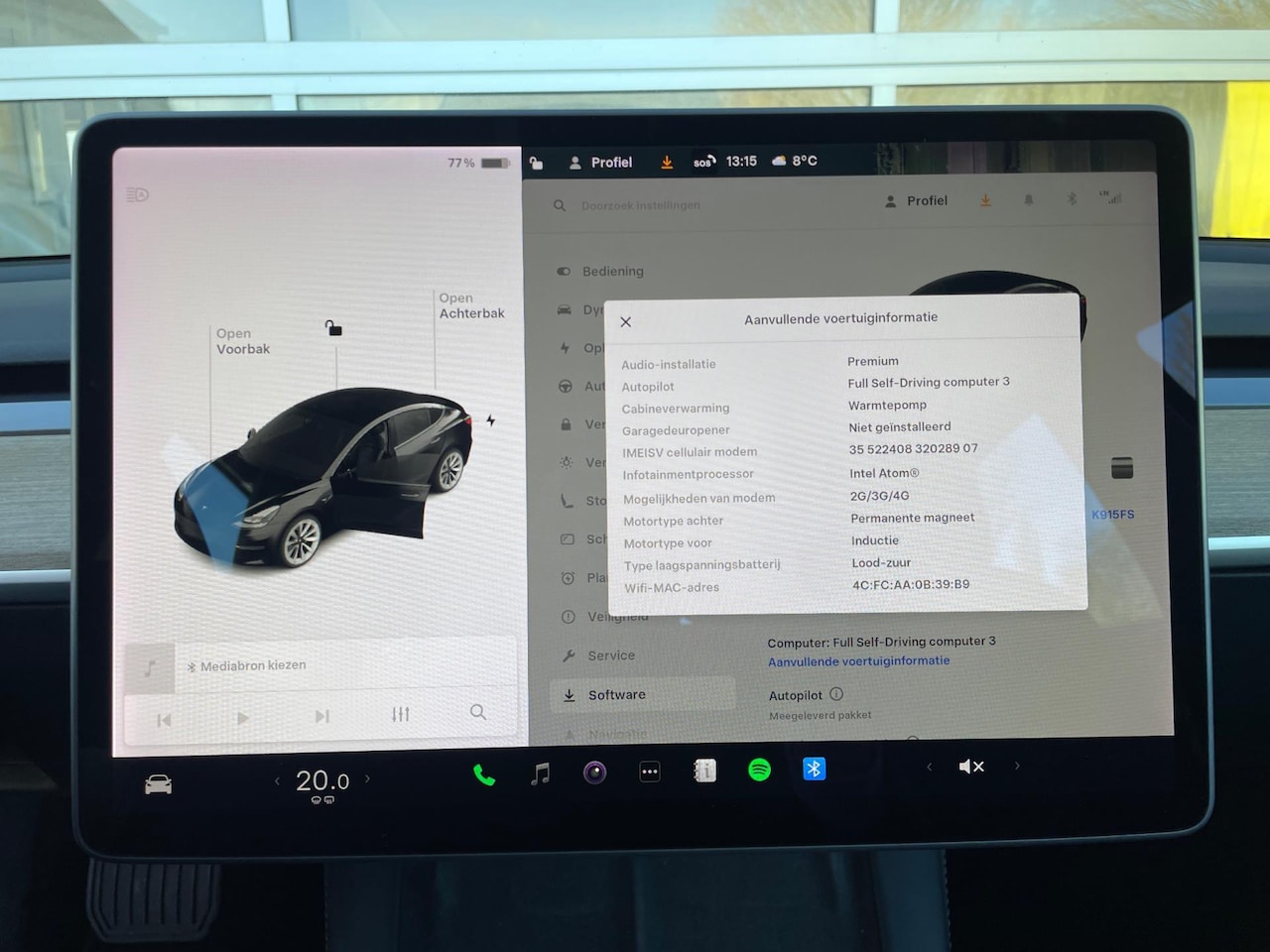Tap the Bluetooth icon in bottom bar

pyautogui.click(x=814, y=769)
